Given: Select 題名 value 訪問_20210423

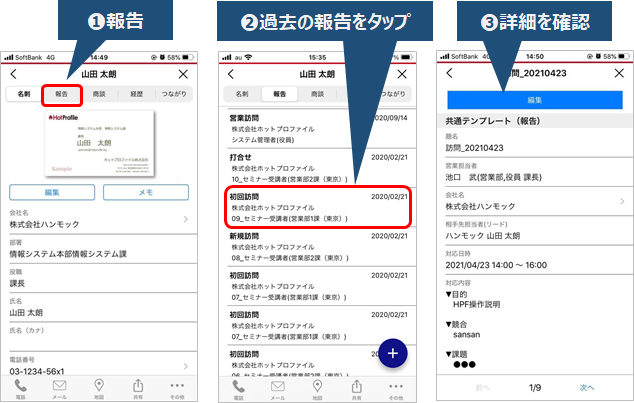Looking at the screenshot, I should coord(474,148).
